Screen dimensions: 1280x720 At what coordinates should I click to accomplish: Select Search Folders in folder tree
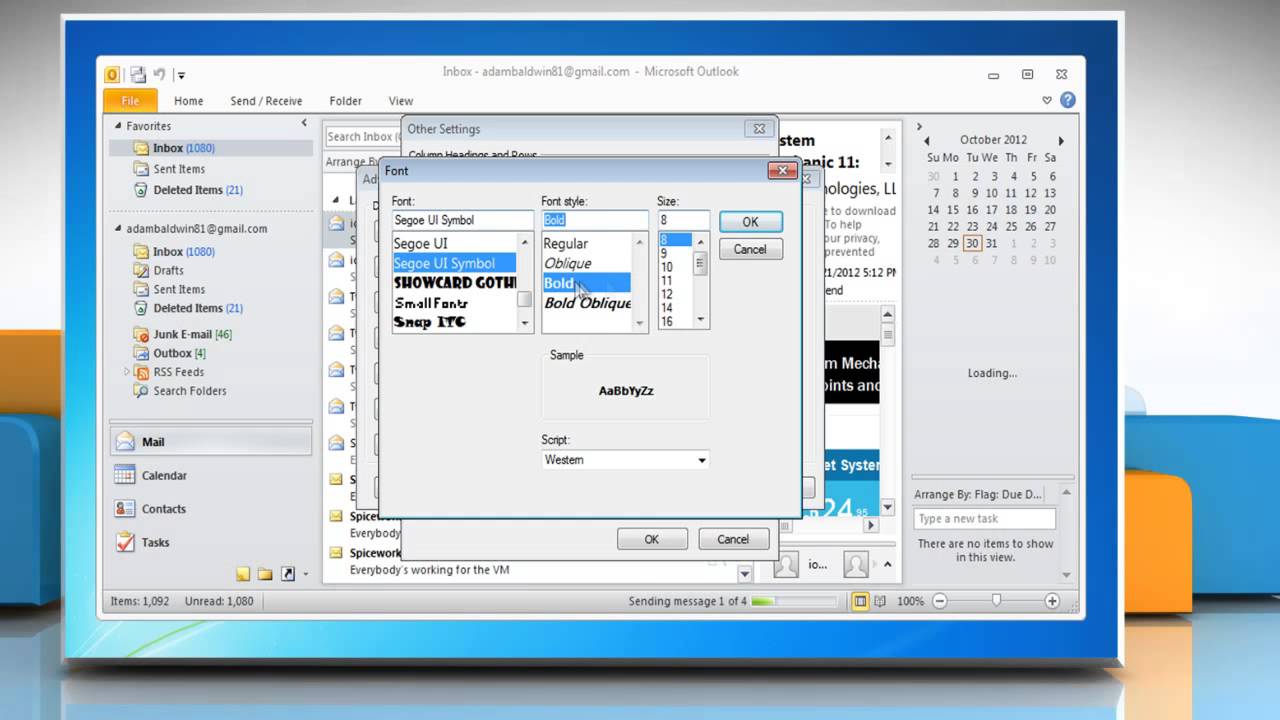[190, 391]
